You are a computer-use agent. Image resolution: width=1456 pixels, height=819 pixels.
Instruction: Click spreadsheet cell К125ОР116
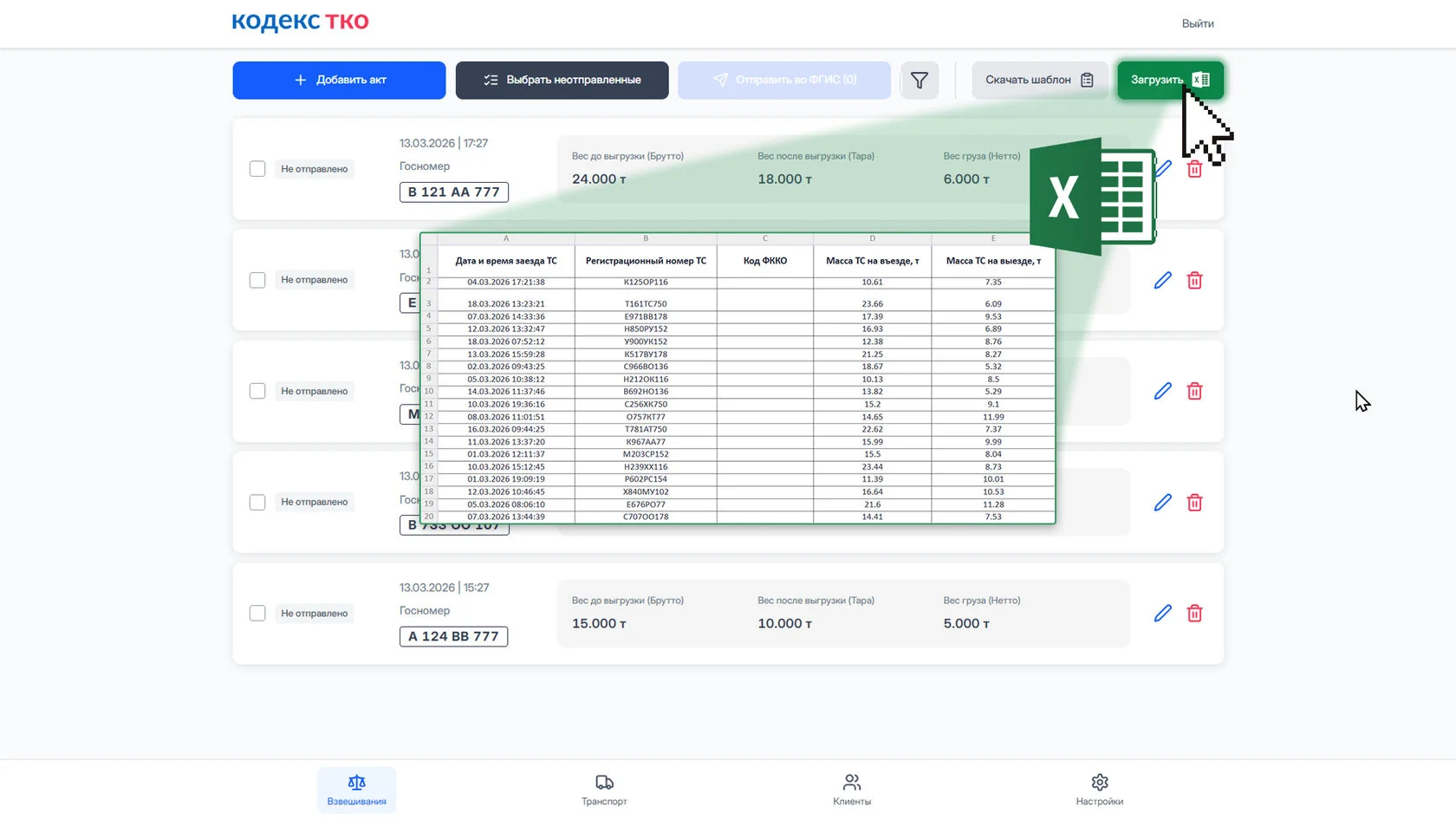coord(646,282)
